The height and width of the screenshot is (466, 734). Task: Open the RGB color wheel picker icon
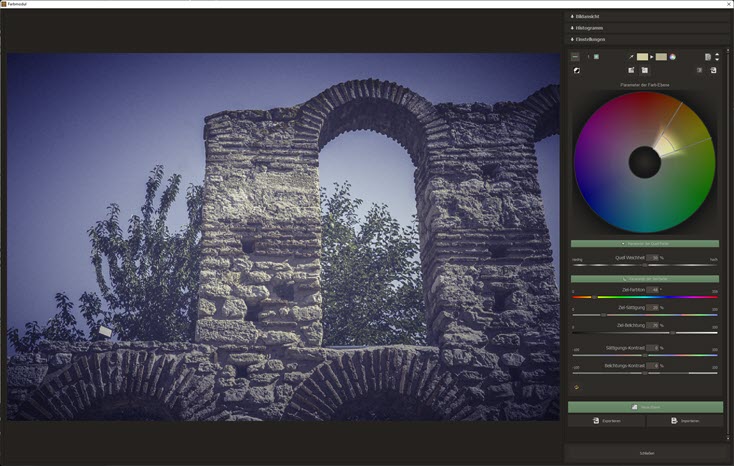pyautogui.click(x=673, y=57)
